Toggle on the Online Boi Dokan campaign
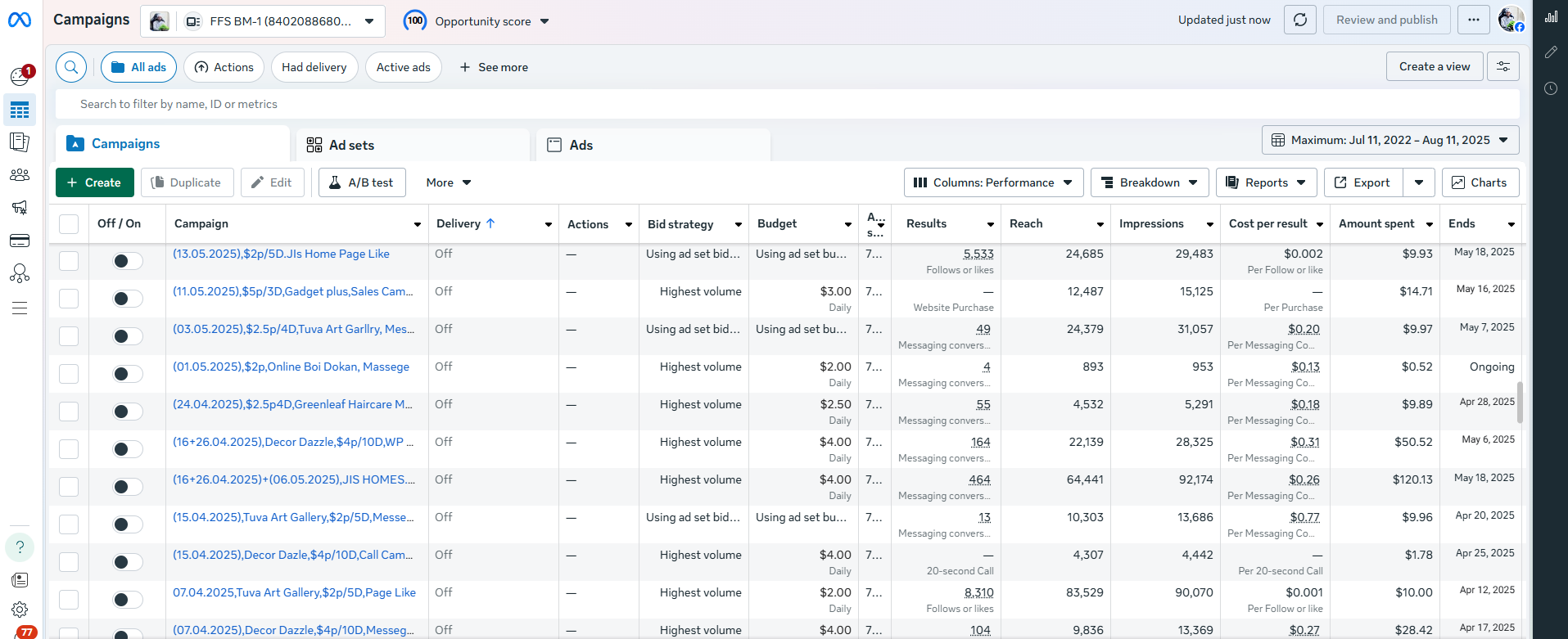 (127, 374)
